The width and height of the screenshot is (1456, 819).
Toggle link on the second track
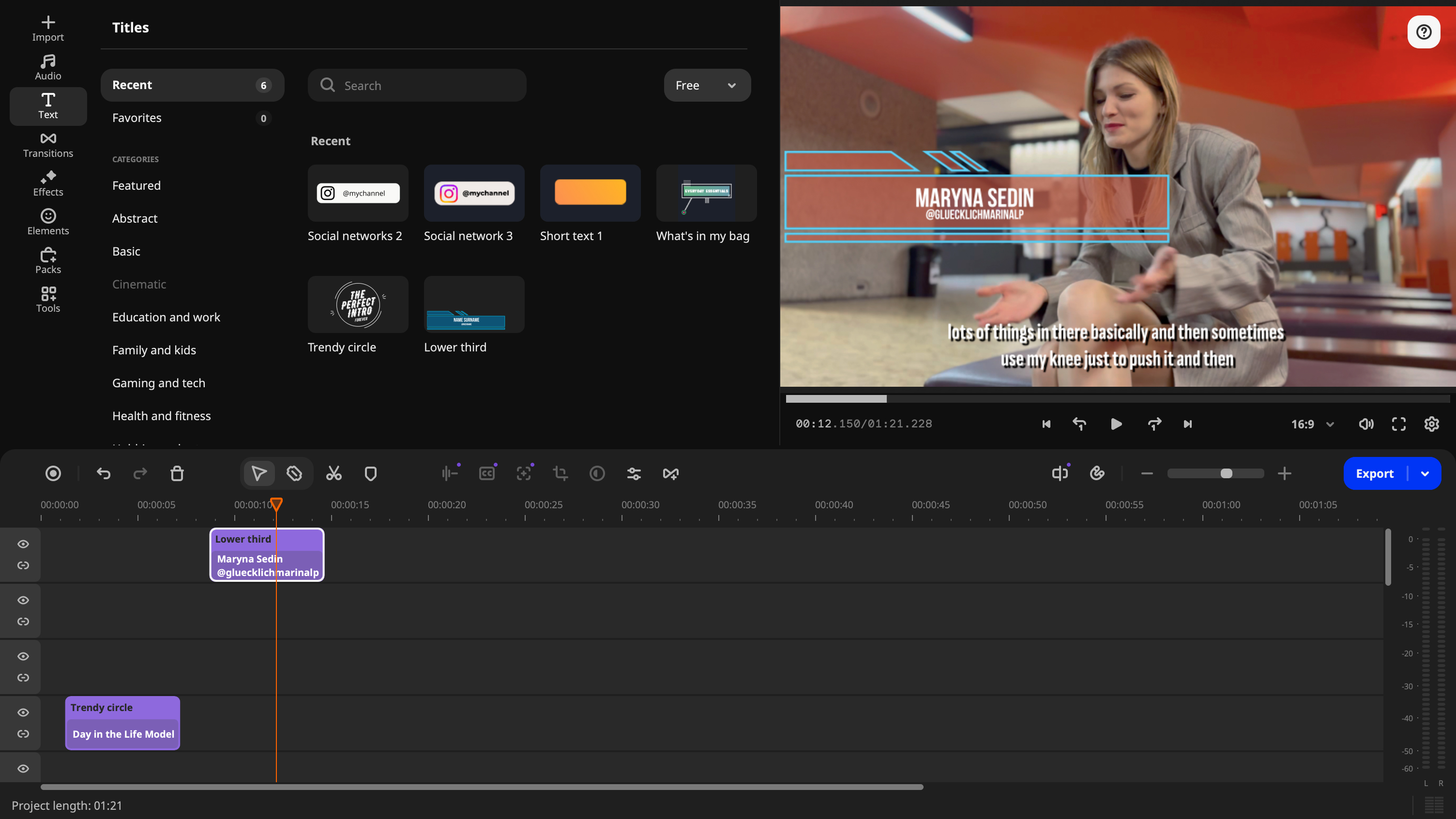[x=23, y=621]
